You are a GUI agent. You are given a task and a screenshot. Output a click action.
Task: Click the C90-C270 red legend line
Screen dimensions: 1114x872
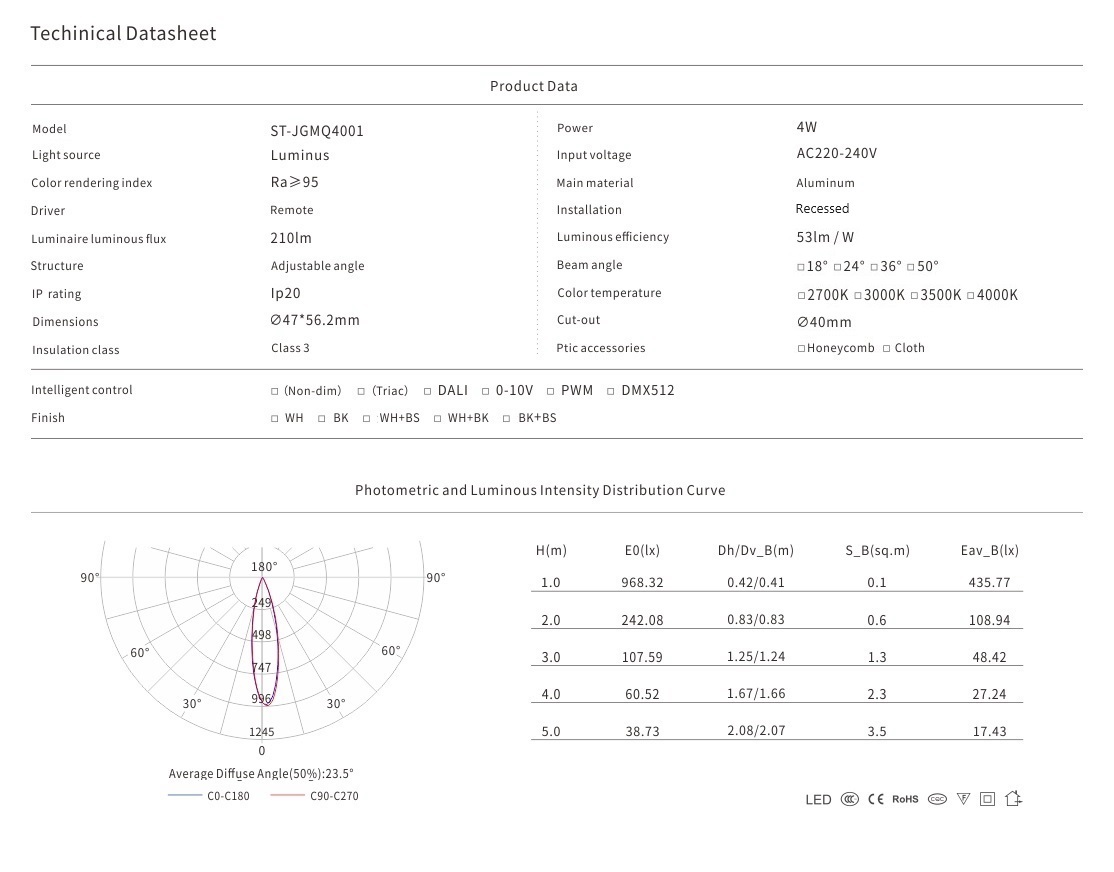coord(288,796)
